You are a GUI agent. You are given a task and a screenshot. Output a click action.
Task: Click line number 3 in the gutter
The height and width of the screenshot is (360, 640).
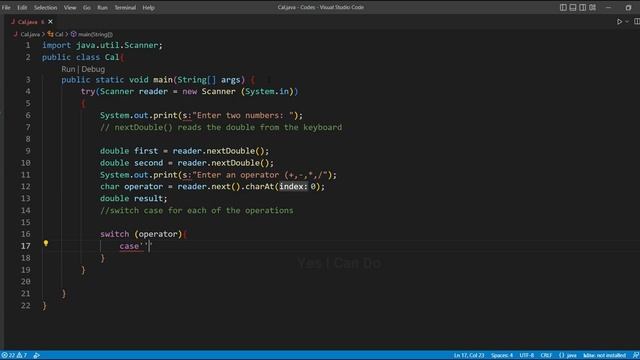pyautogui.click(x=28, y=80)
